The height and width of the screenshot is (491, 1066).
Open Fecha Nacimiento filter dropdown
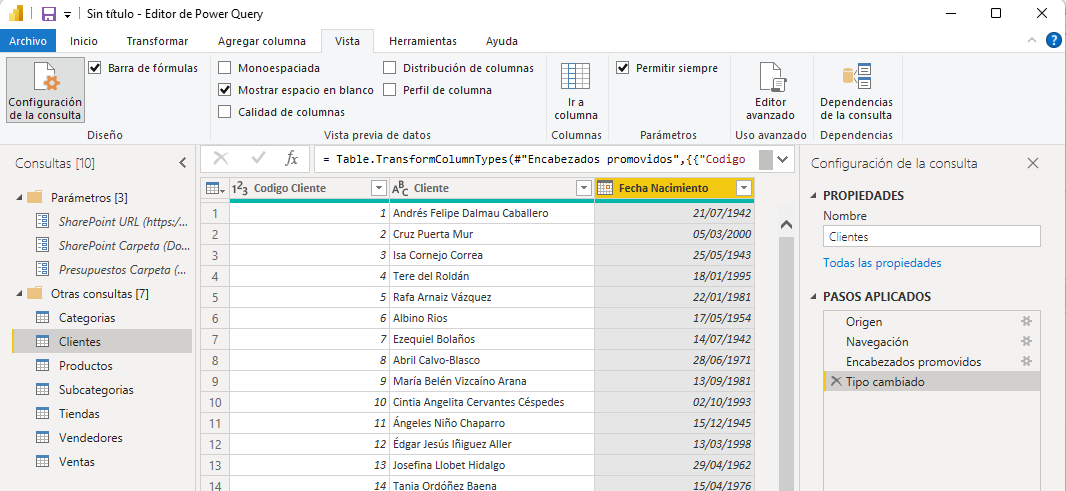click(744, 188)
